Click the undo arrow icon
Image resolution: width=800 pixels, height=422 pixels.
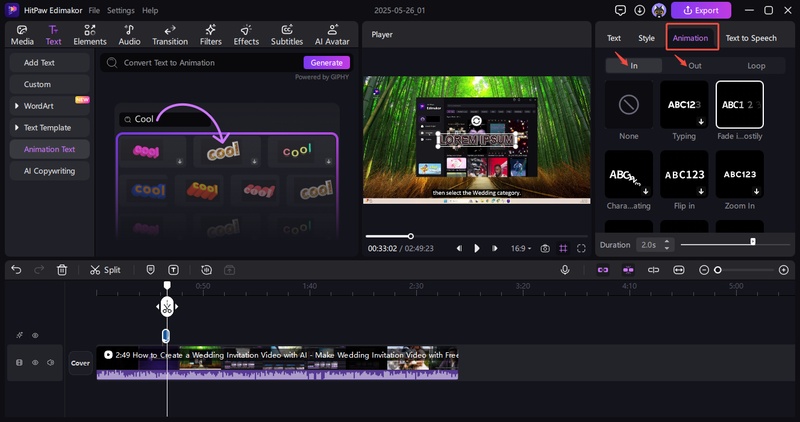click(x=16, y=269)
